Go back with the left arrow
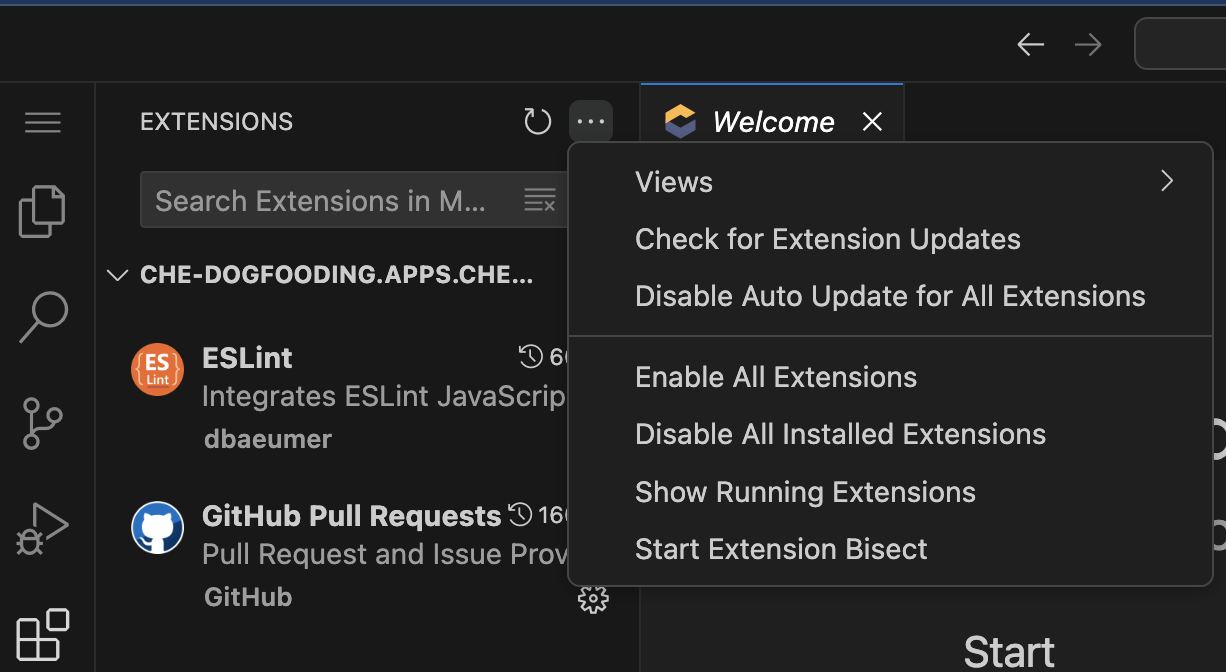This screenshot has height=672, width=1226. [1030, 44]
